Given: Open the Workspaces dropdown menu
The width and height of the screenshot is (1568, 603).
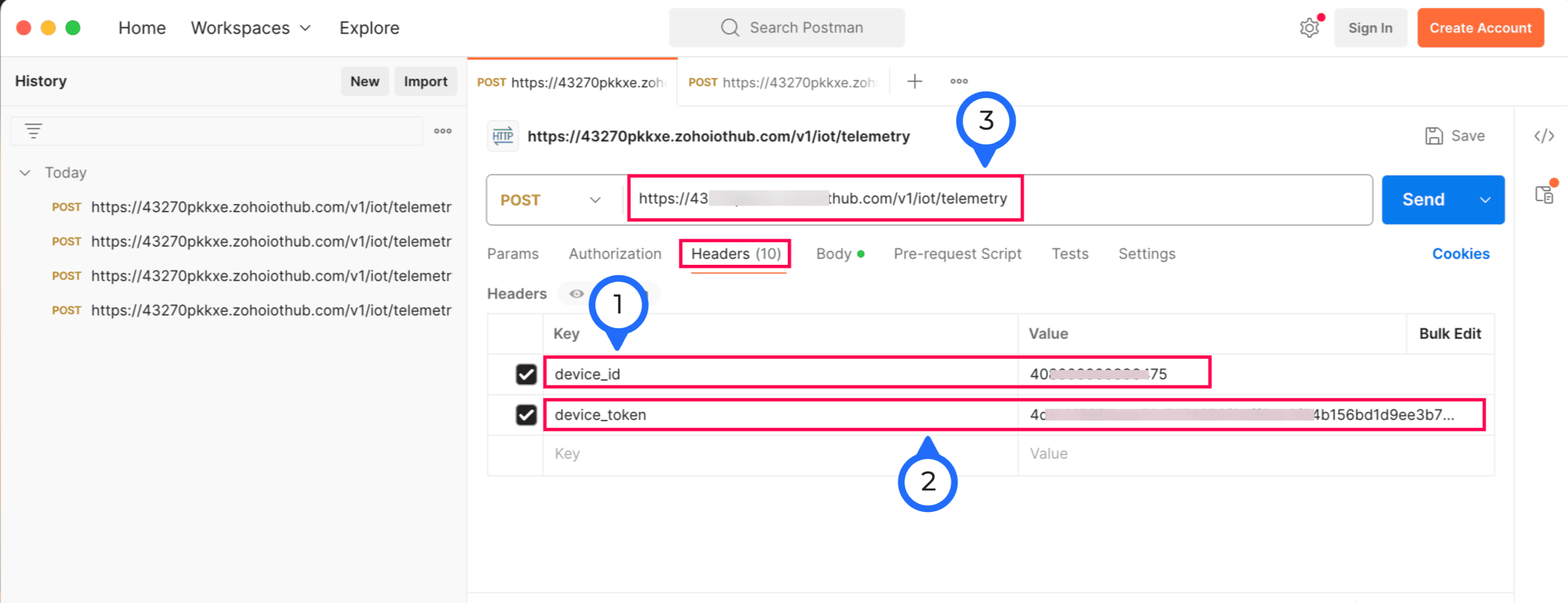Looking at the screenshot, I should [x=250, y=28].
